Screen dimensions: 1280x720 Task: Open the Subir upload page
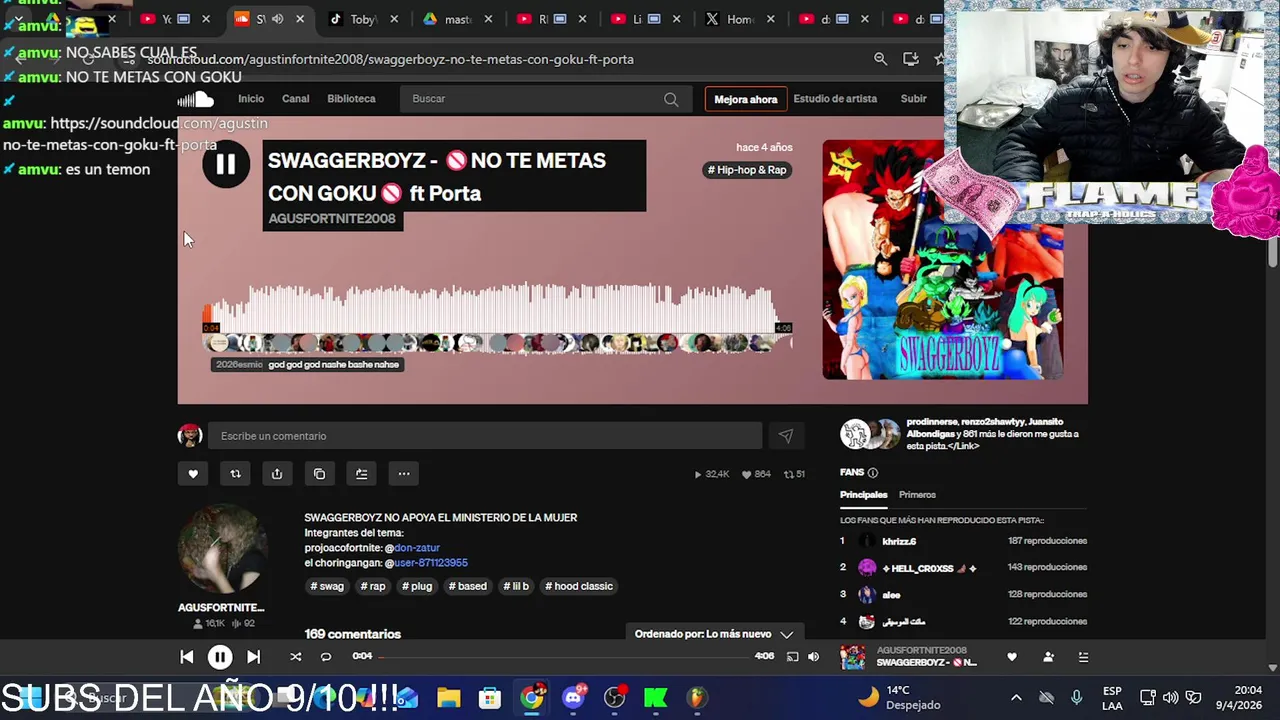913,99
